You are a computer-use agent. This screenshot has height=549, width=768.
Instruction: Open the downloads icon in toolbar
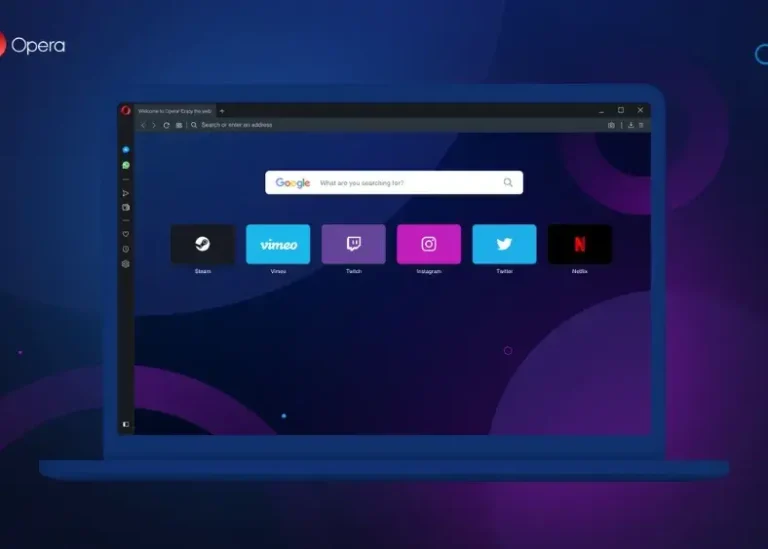pyautogui.click(x=631, y=125)
